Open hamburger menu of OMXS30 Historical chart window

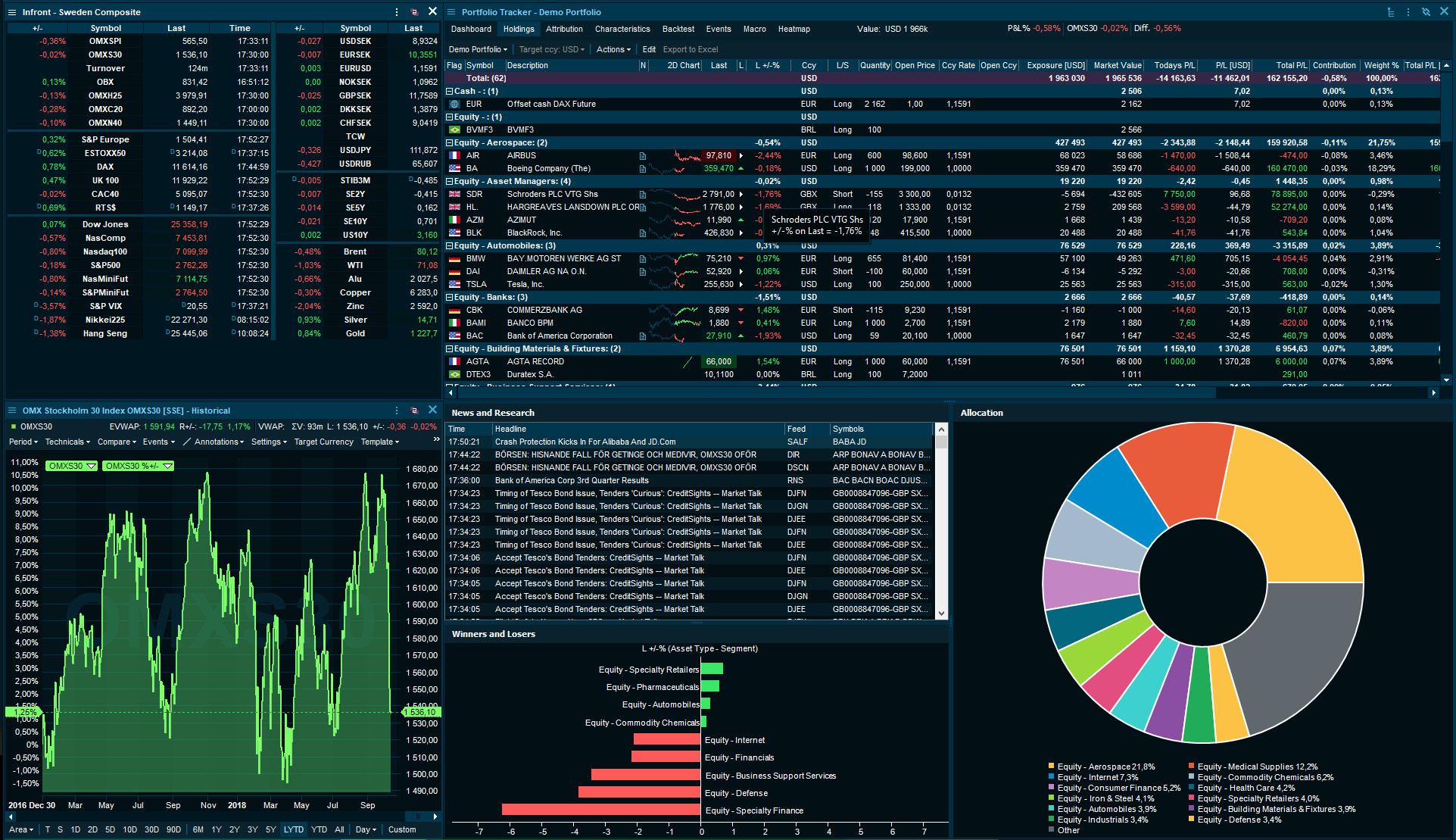(11, 411)
